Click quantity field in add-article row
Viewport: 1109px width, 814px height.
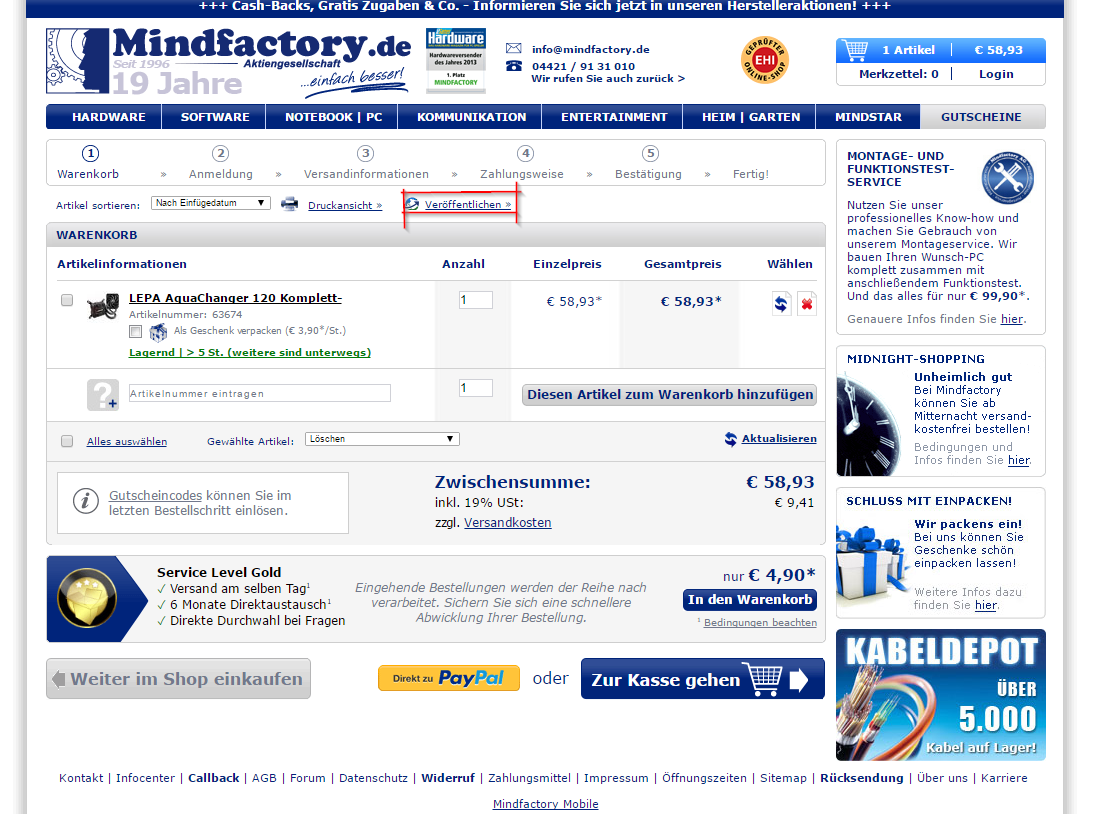tap(475, 388)
